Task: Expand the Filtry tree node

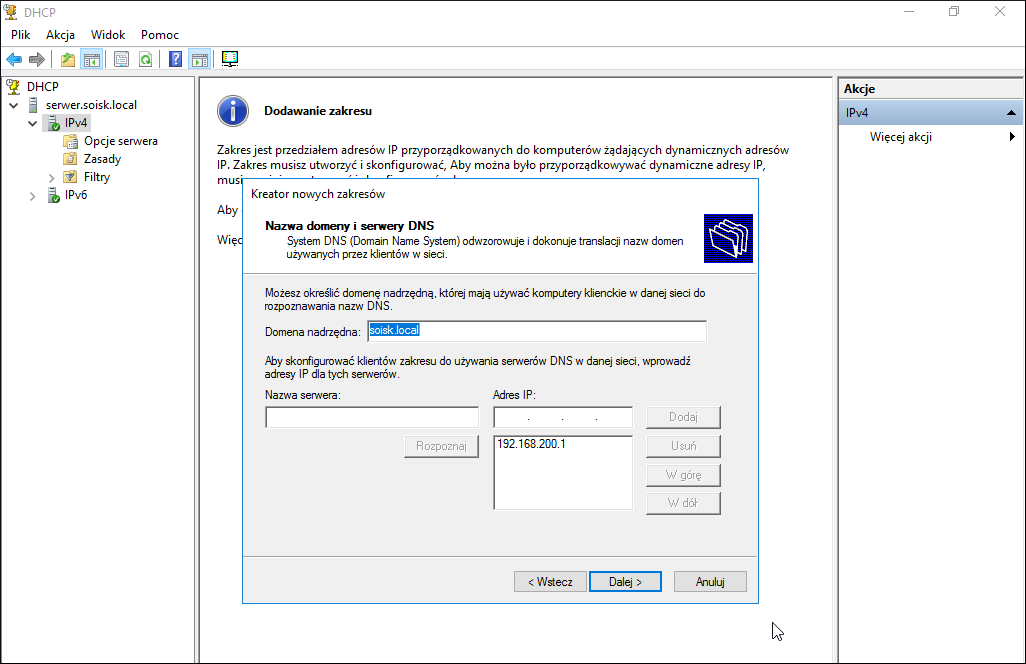Action: 52,177
